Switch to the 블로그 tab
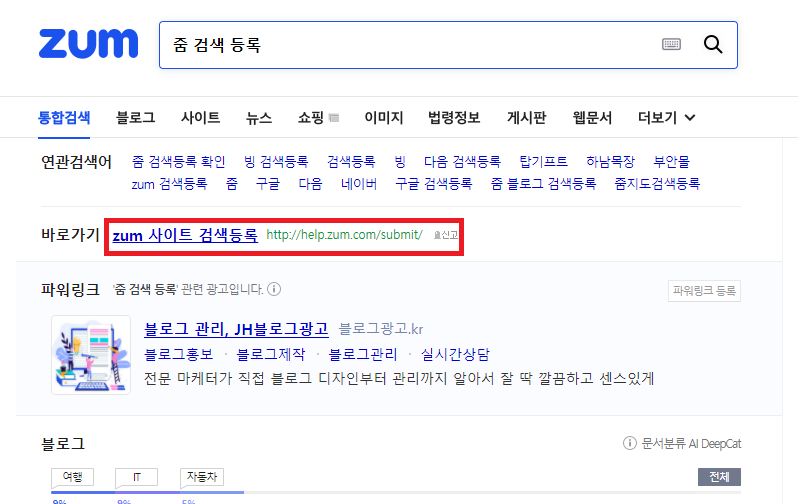The image size is (798, 504). 135,118
